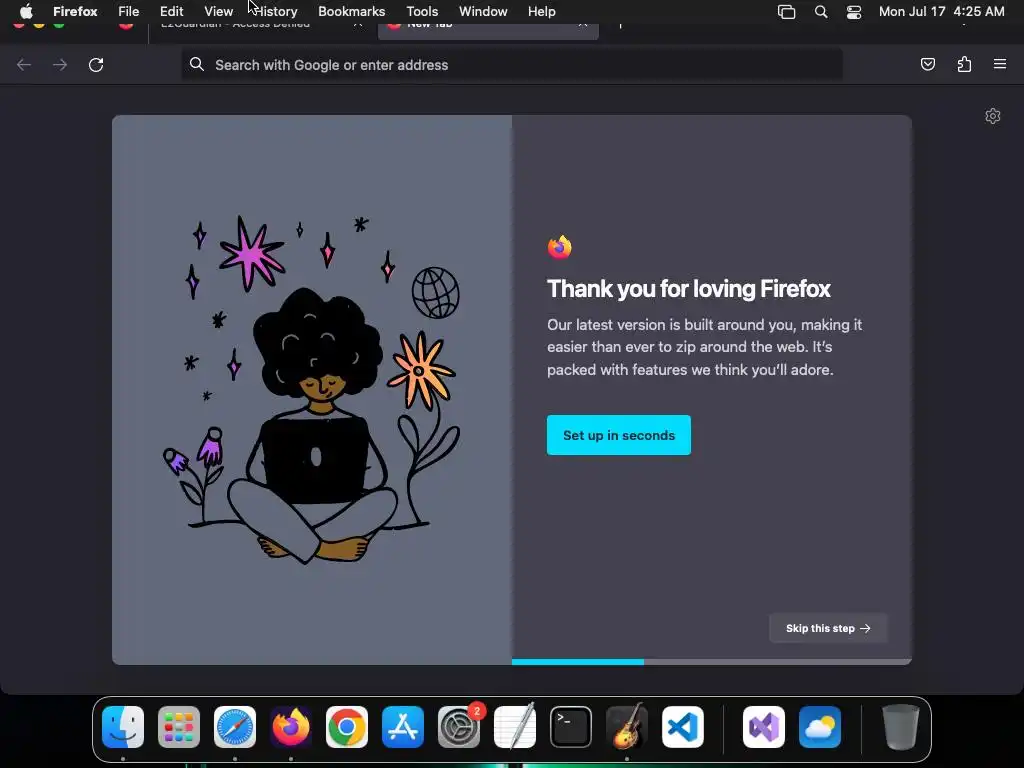The image size is (1024, 768).
Task: Open Visual Studio from the Dock
Action: click(x=764, y=727)
